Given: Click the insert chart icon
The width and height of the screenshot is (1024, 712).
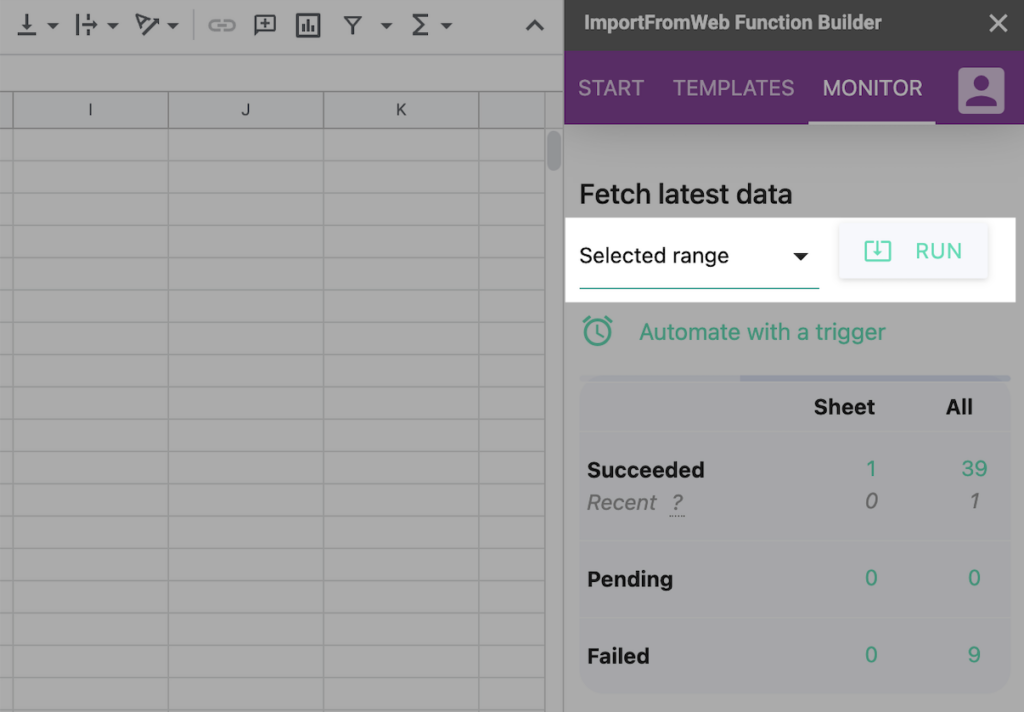Looking at the screenshot, I should click(x=308, y=25).
